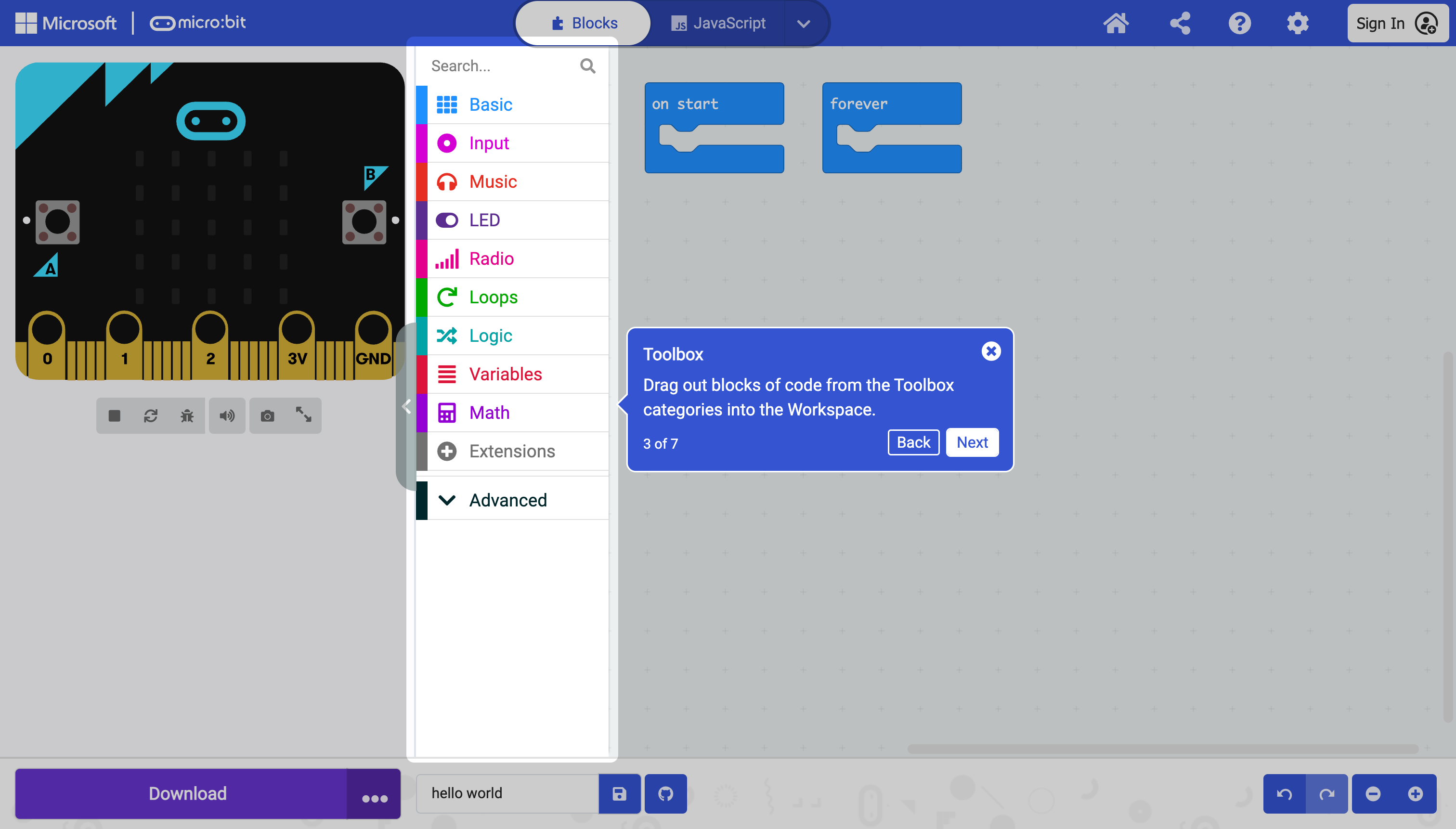This screenshot has width=1456, height=829.
Task: Zoom in the workspace
Action: click(x=1415, y=793)
